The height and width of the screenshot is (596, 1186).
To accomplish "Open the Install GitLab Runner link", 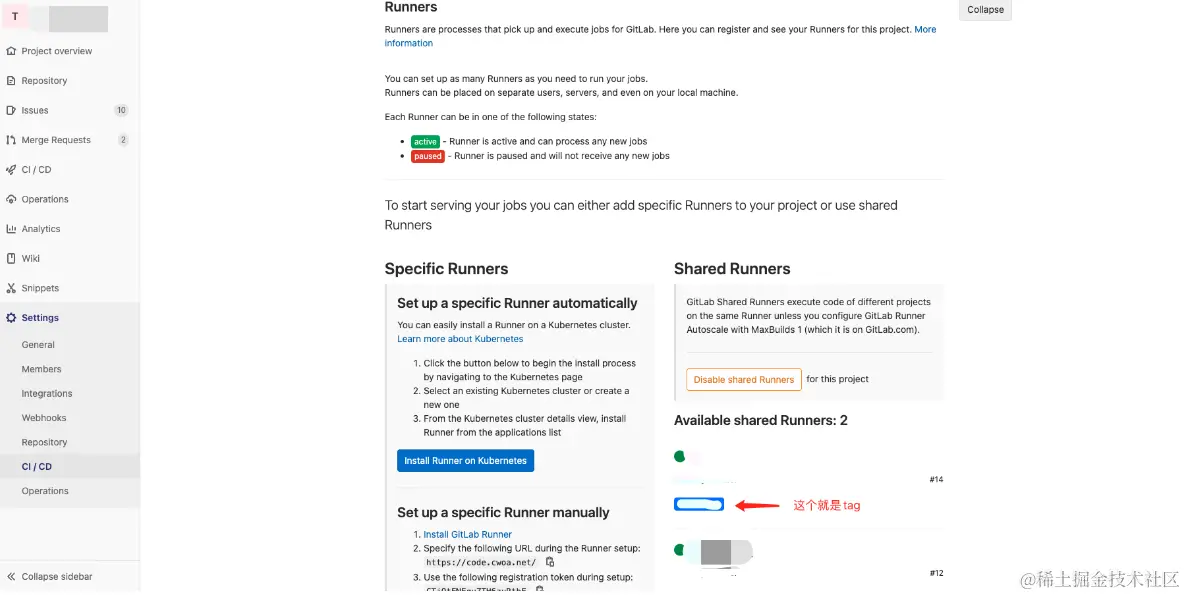I will [467, 535].
